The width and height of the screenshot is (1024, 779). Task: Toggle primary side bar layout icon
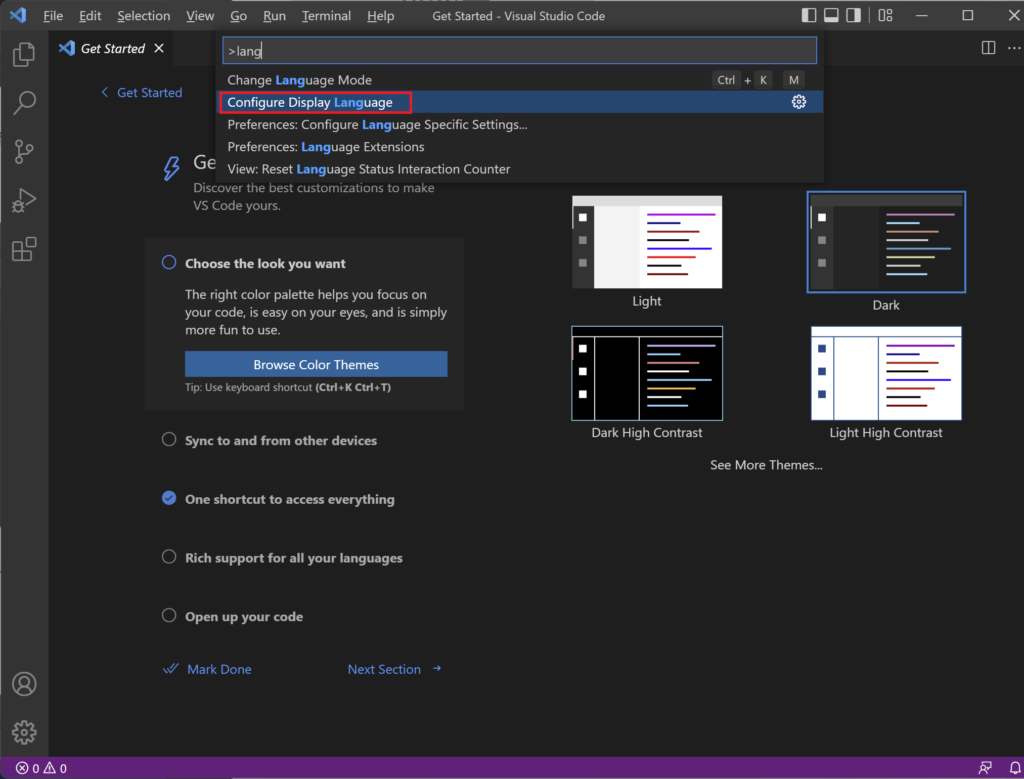pos(808,15)
